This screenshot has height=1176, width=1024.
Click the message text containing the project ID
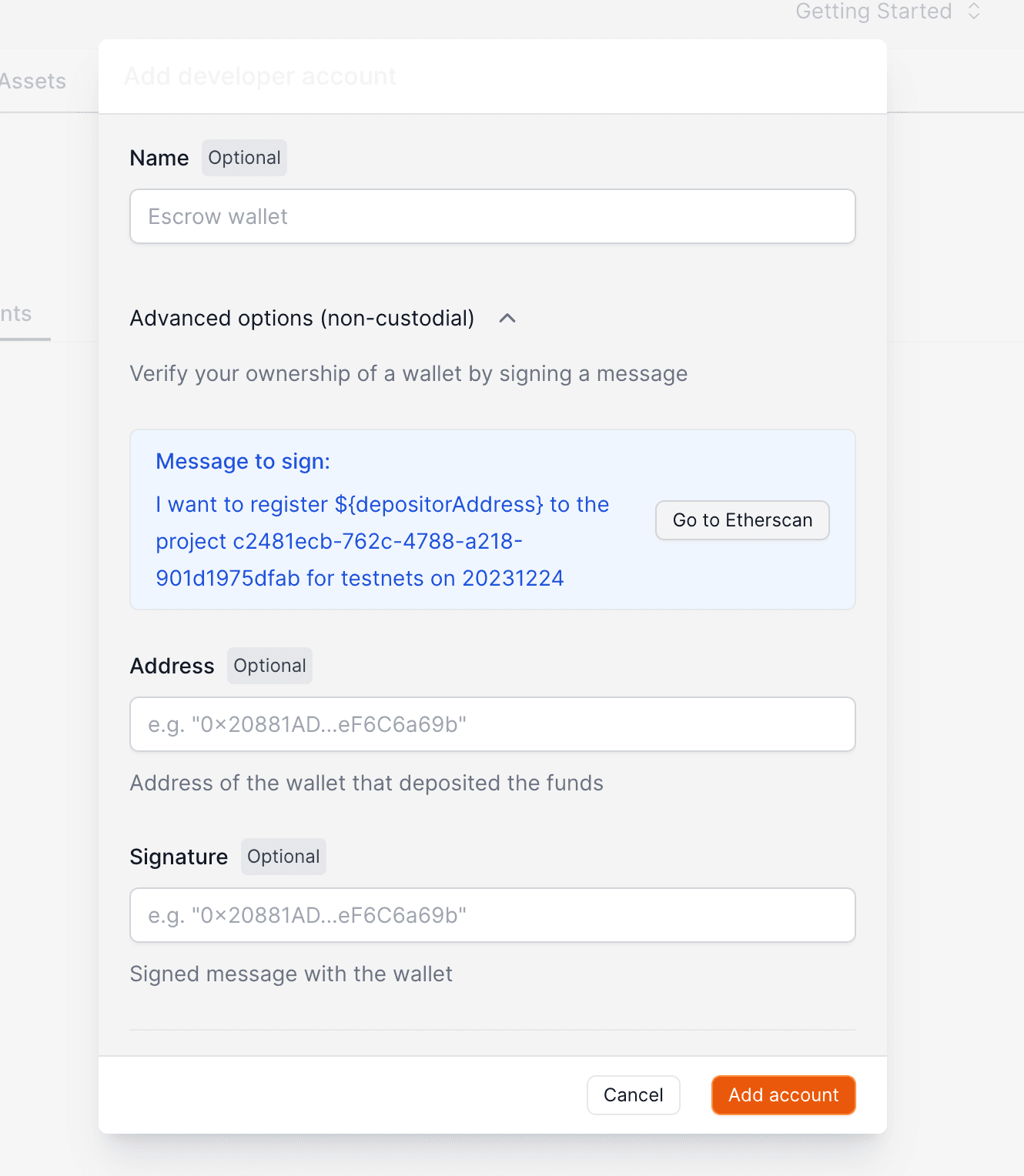383,541
